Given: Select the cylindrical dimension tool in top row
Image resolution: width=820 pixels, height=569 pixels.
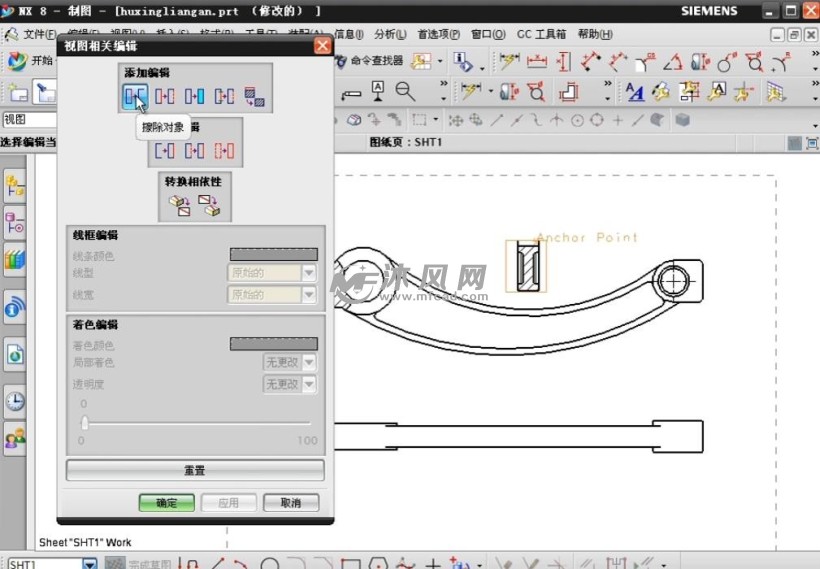Looking at the screenshot, I should pos(700,62).
